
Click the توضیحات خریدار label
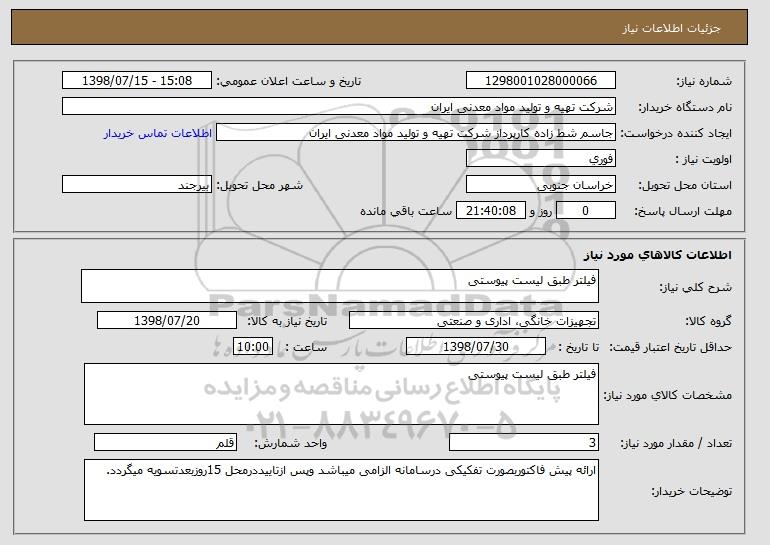pyautogui.click(x=691, y=491)
